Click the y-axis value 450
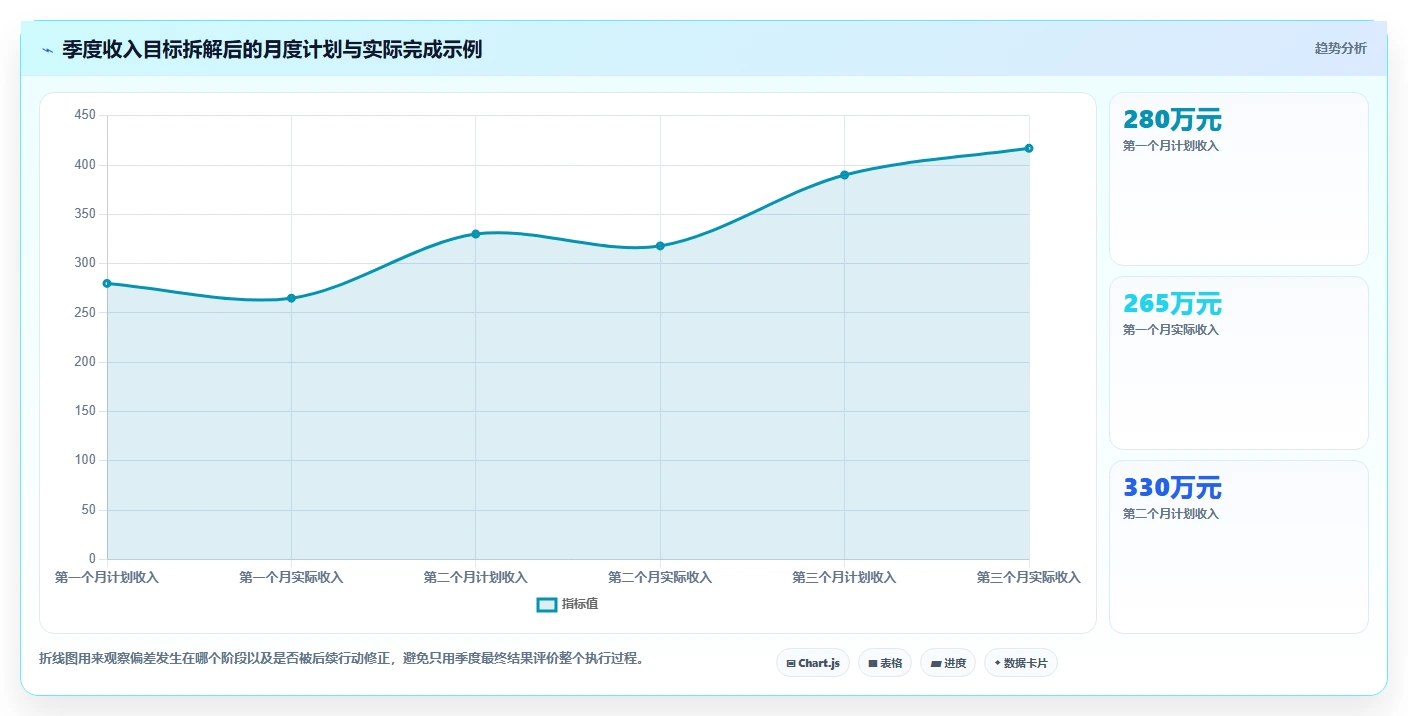Image resolution: width=1408 pixels, height=716 pixels. coord(85,115)
